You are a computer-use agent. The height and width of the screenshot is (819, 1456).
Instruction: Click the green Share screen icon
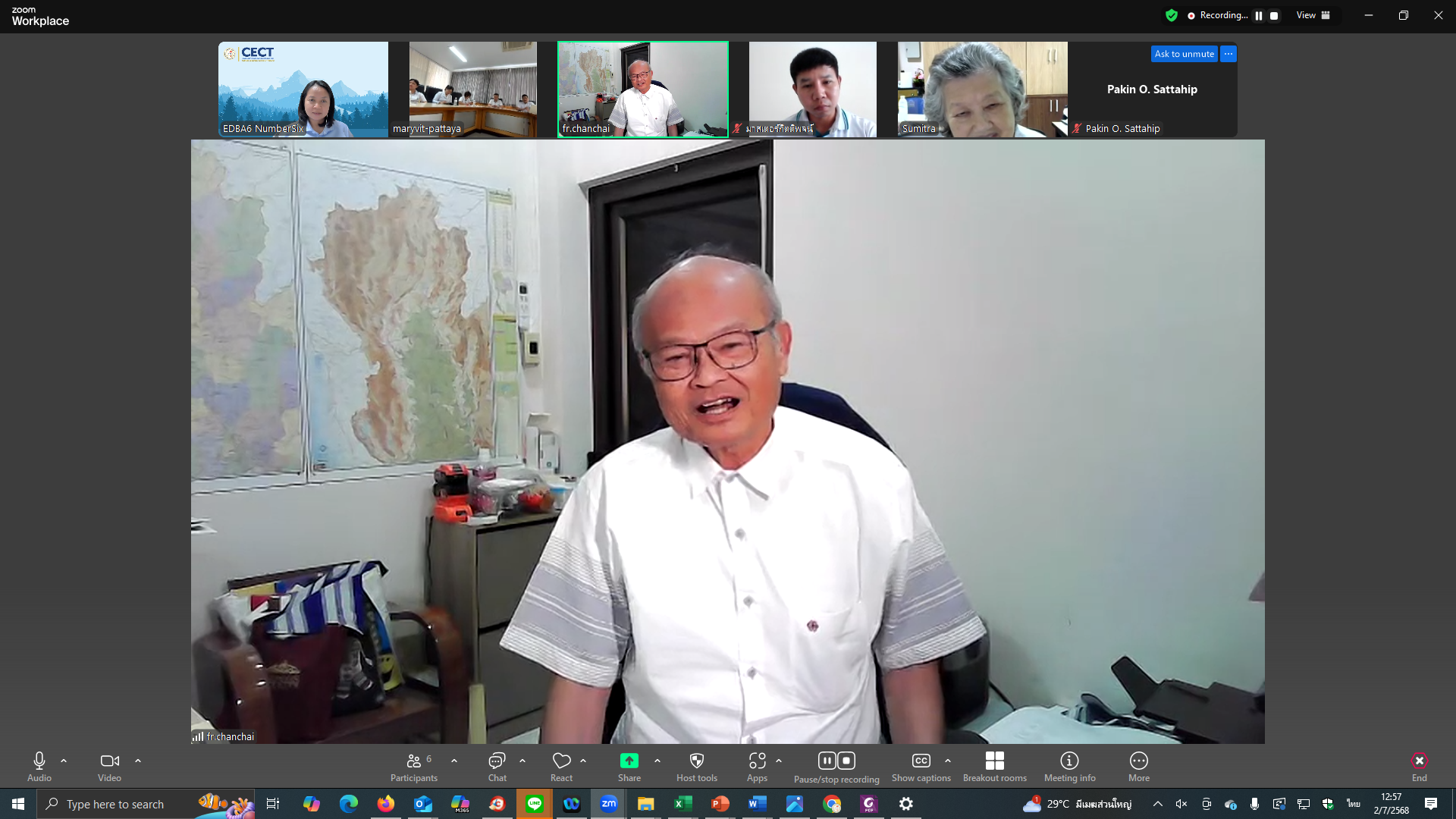pyautogui.click(x=629, y=761)
